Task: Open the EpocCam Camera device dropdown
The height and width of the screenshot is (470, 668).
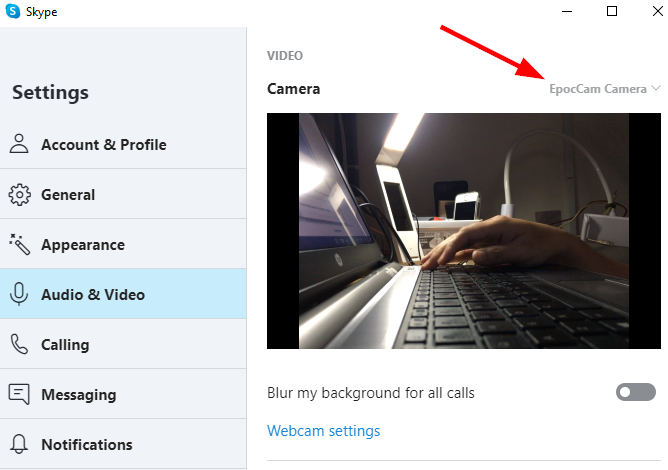Action: pyautogui.click(x=598, y=89)
